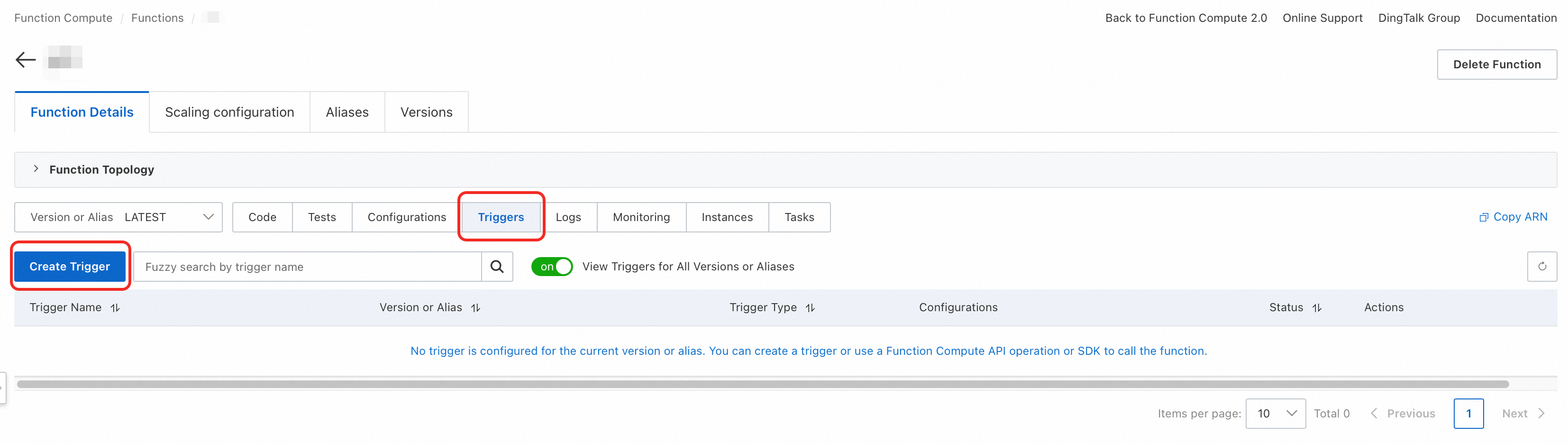Click the back arrow icon
1568x444 pixels.
(26, 60)
